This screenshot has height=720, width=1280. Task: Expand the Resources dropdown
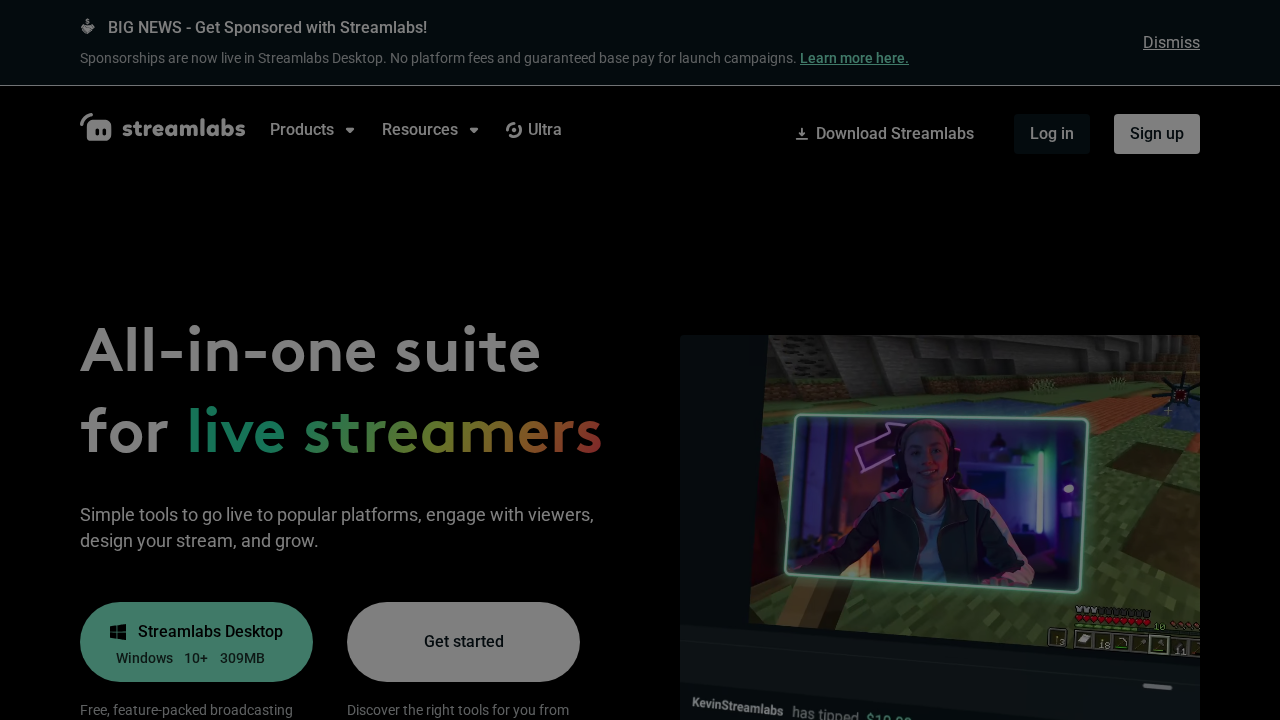coord(420,128)
